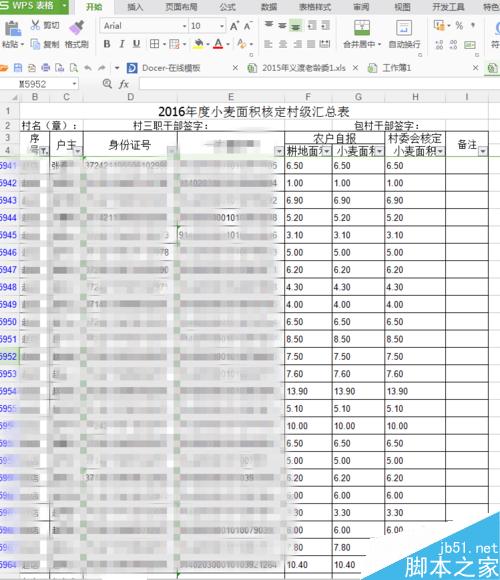Open the WPS 表格 application menu button
Image resolution: width=500 pixels, height=580 pixels.
(x=34, y=6)
